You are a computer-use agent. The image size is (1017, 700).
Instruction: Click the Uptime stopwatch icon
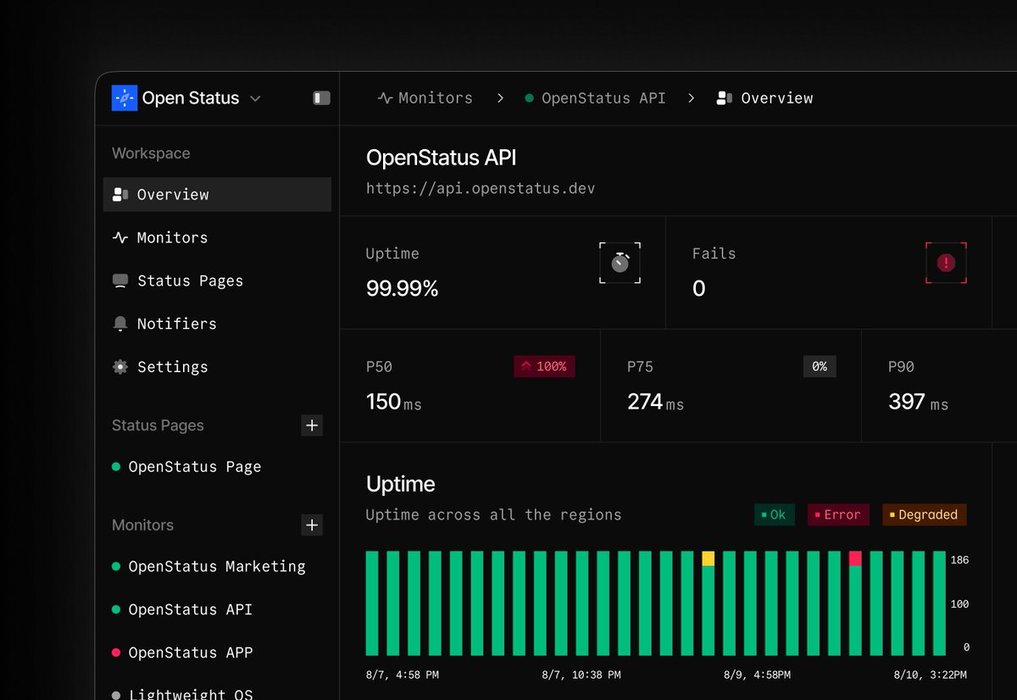pos(620,263)
